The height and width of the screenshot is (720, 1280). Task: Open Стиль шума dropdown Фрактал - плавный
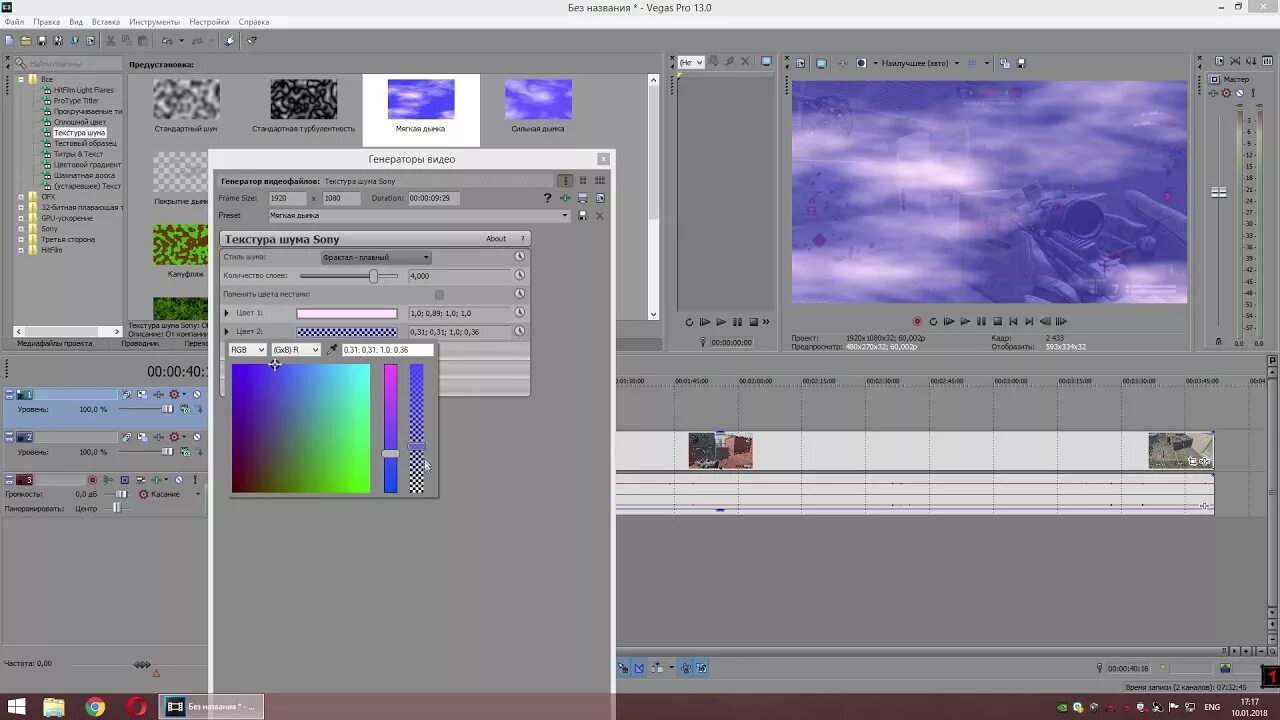376,257
